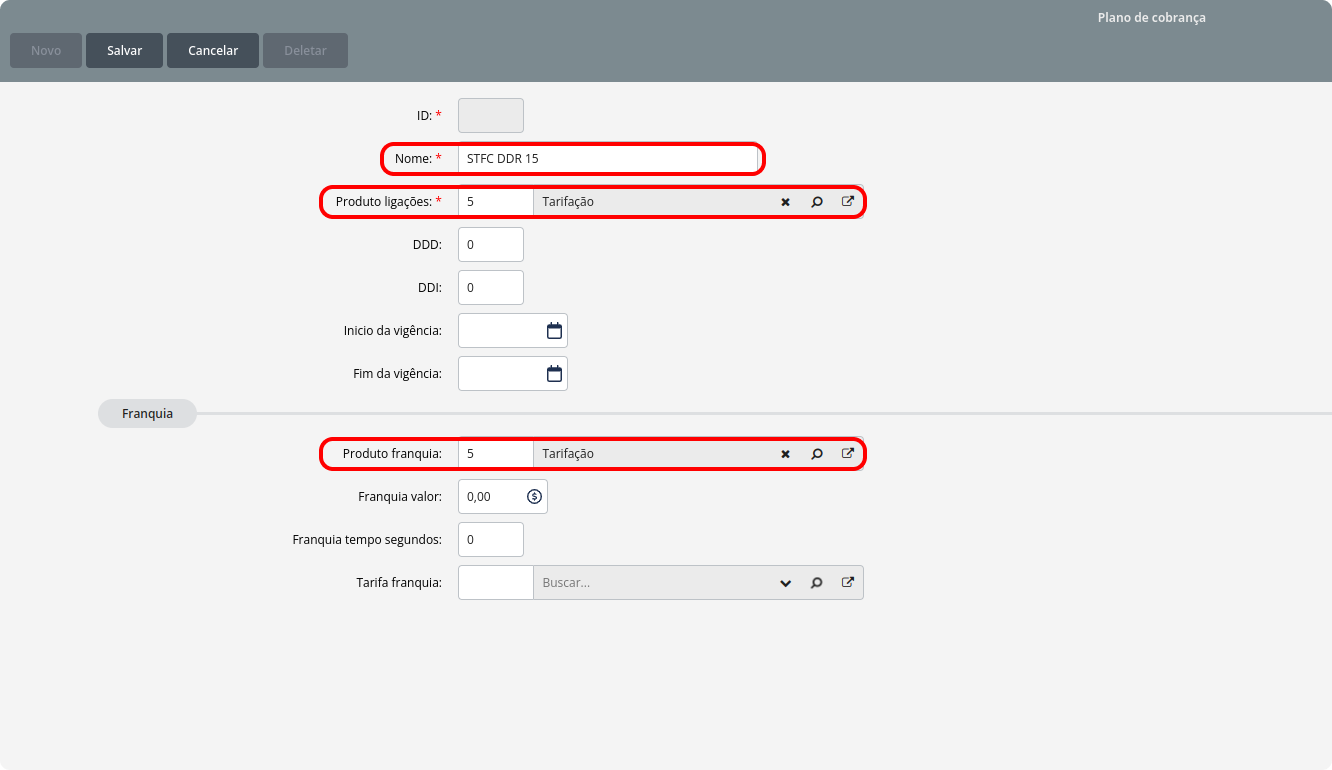Search Tarifa franquia using the magnifier icon
This screenshot has width=1332, height=770.
[816, 583]
